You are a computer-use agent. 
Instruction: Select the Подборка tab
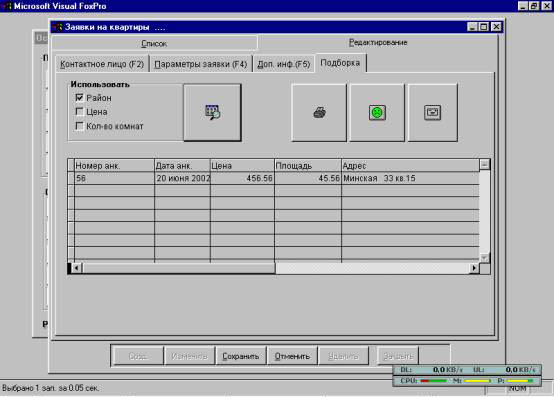pyautogui.click(x=340, y=63)
